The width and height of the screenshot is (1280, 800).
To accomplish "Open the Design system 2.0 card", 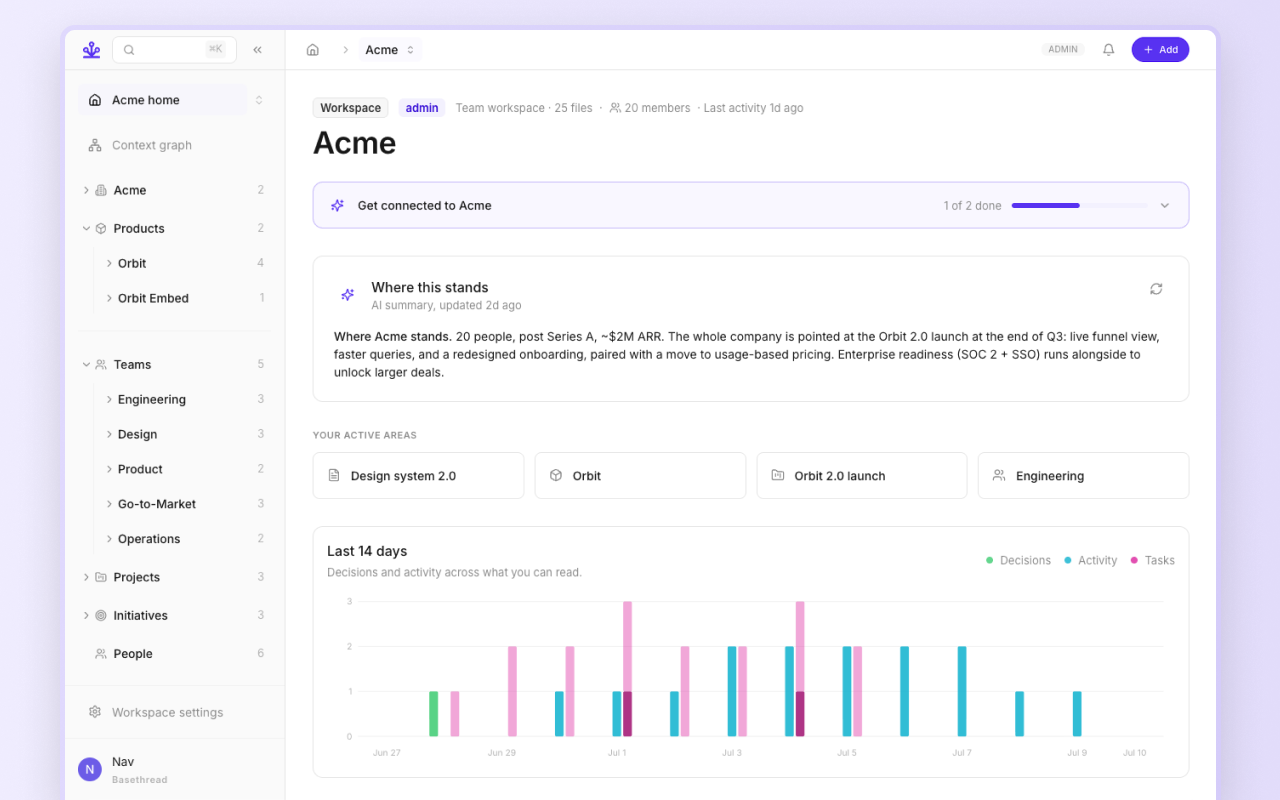I will [418, 476].
